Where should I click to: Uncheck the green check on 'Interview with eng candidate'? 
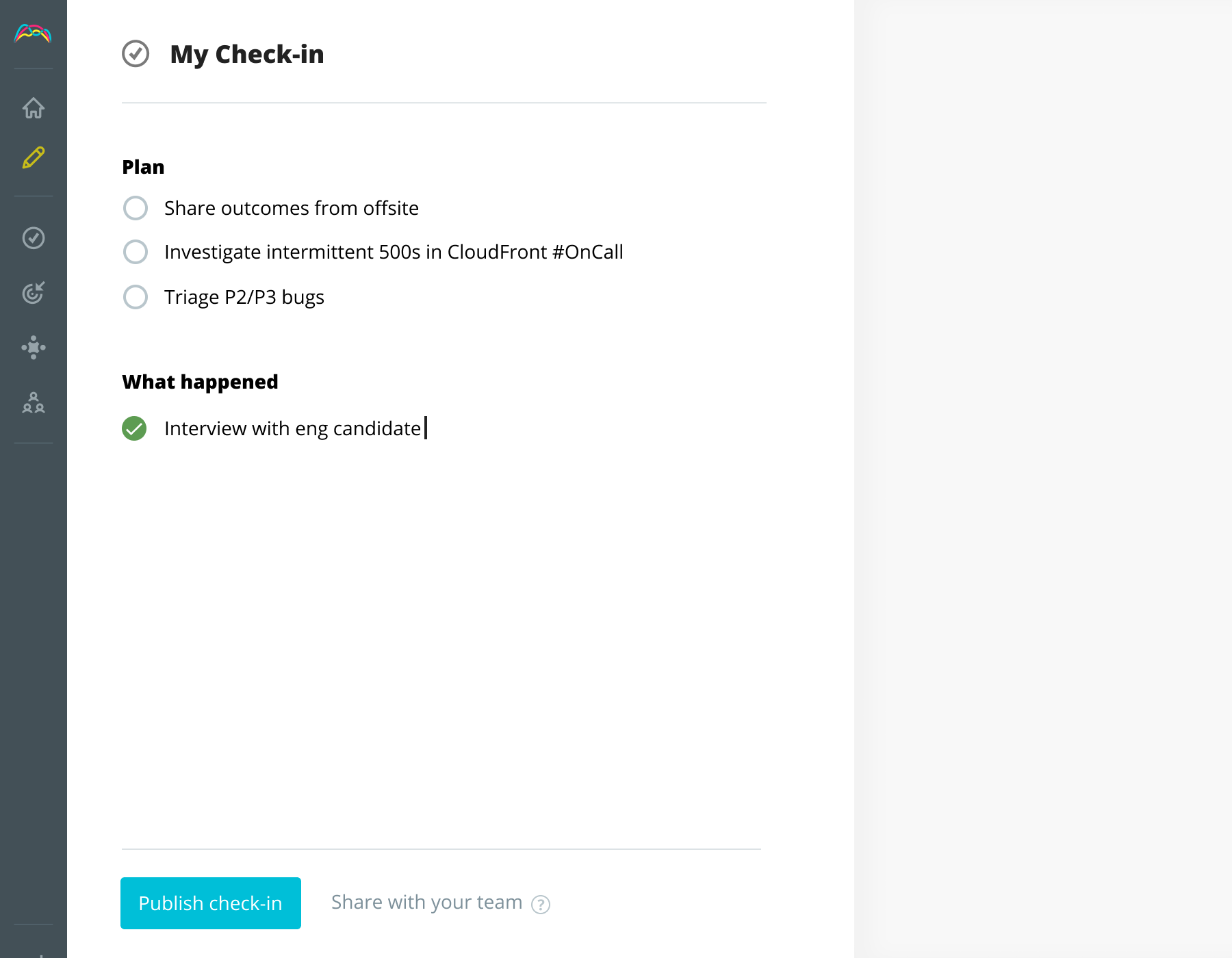coord(134,428)
